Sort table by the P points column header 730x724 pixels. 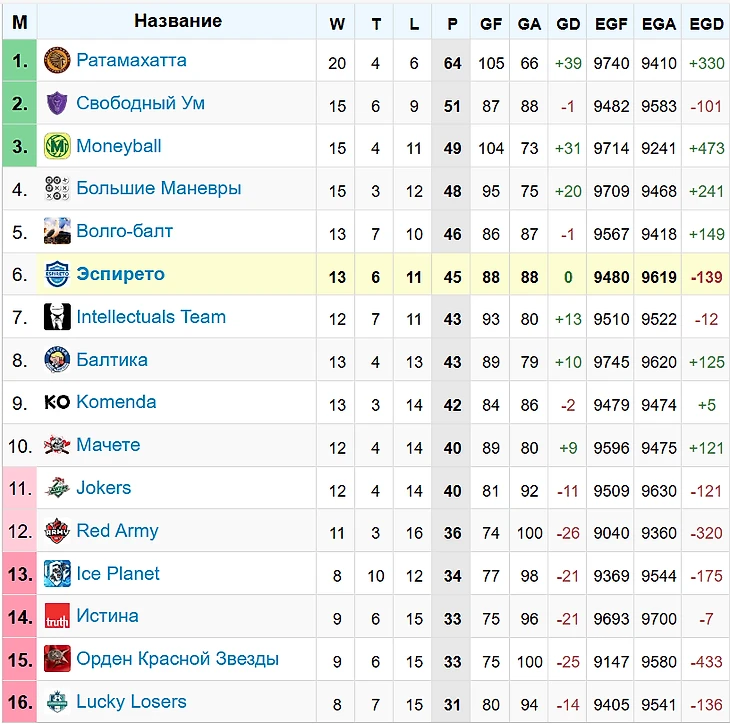[x=453, y=23]
